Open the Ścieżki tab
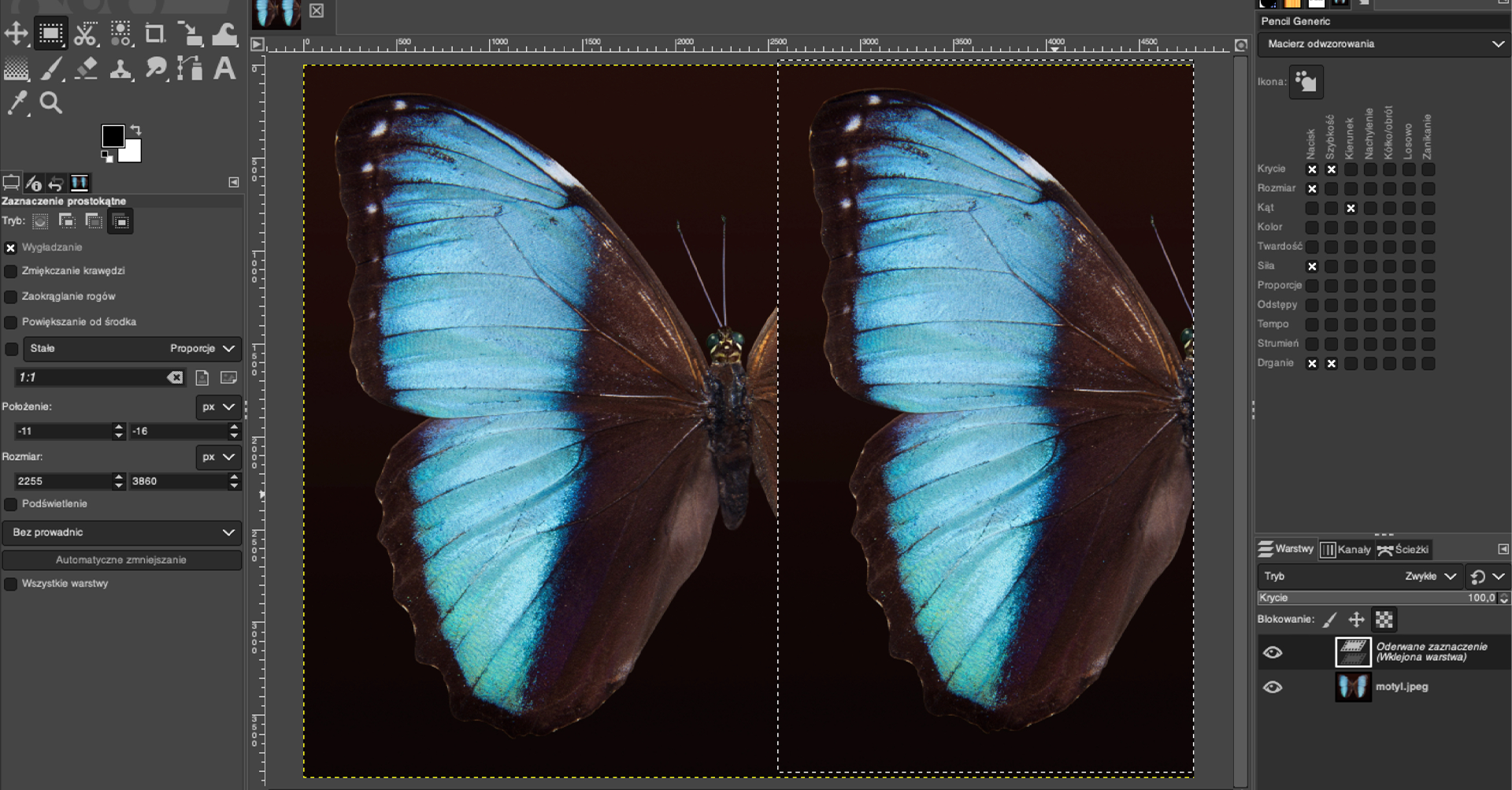 pyautogui.click(x=1403, y=550)
